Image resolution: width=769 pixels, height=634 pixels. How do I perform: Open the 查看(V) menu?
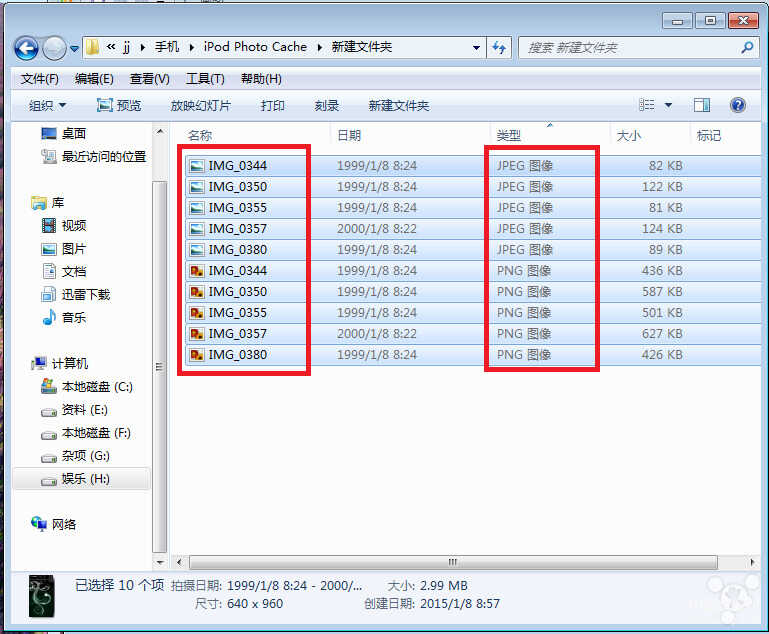(150, 78)
